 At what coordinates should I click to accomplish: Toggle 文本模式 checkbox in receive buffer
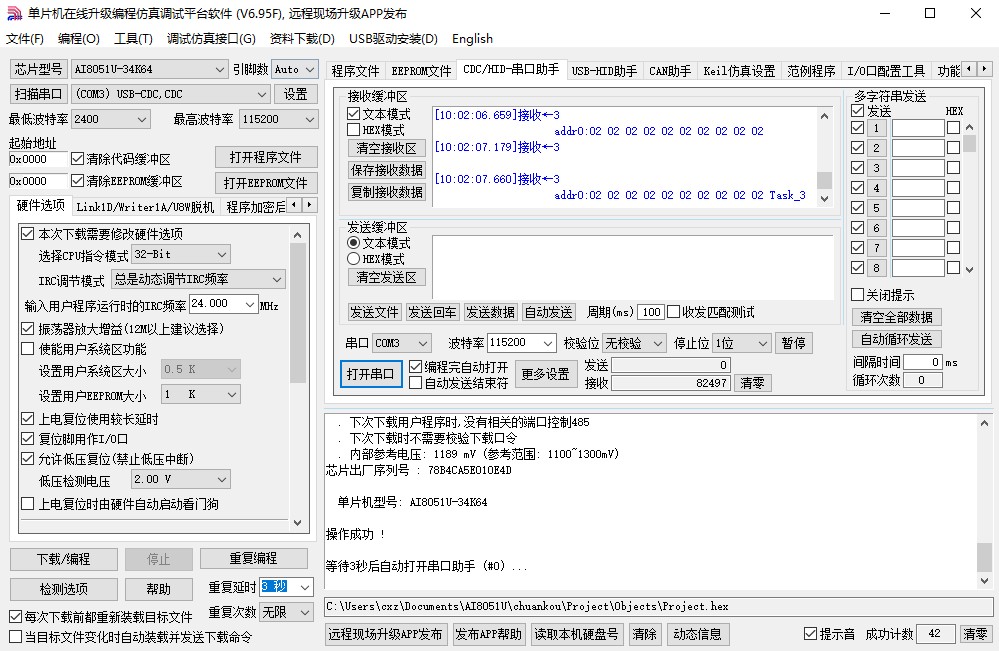[x=354, y=114]
